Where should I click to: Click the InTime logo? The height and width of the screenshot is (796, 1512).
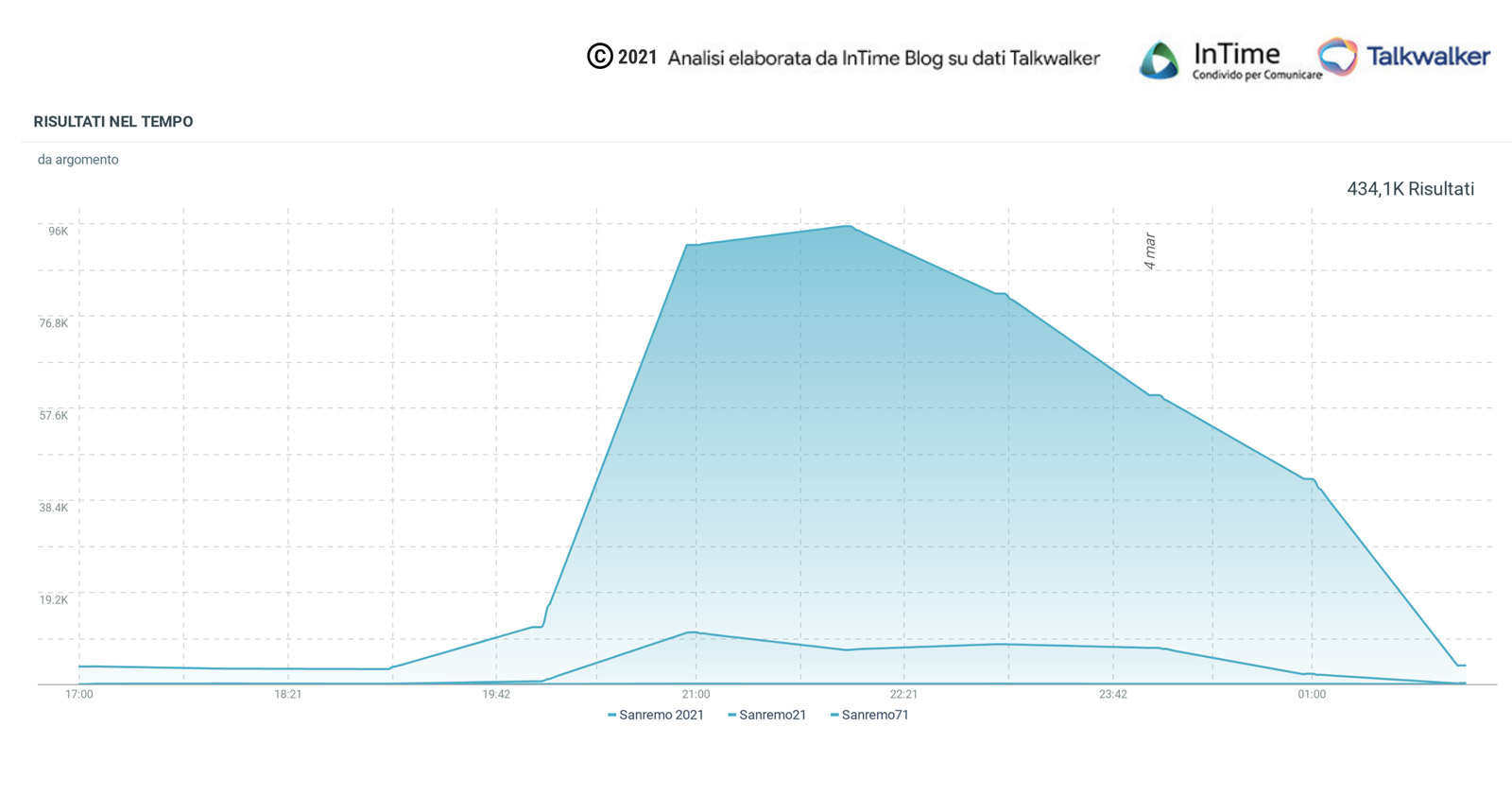1228,61
